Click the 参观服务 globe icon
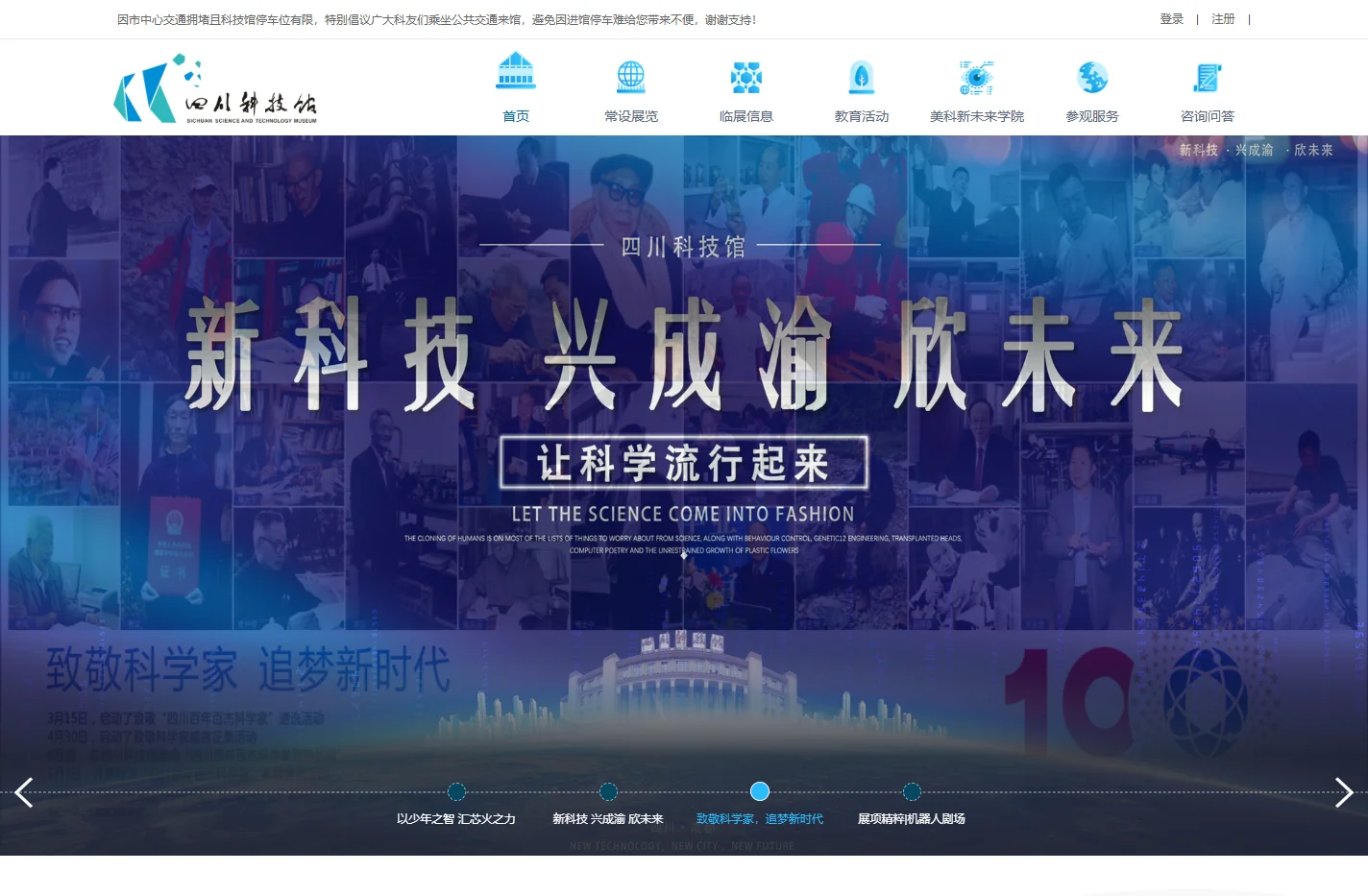 [1092, 77]
